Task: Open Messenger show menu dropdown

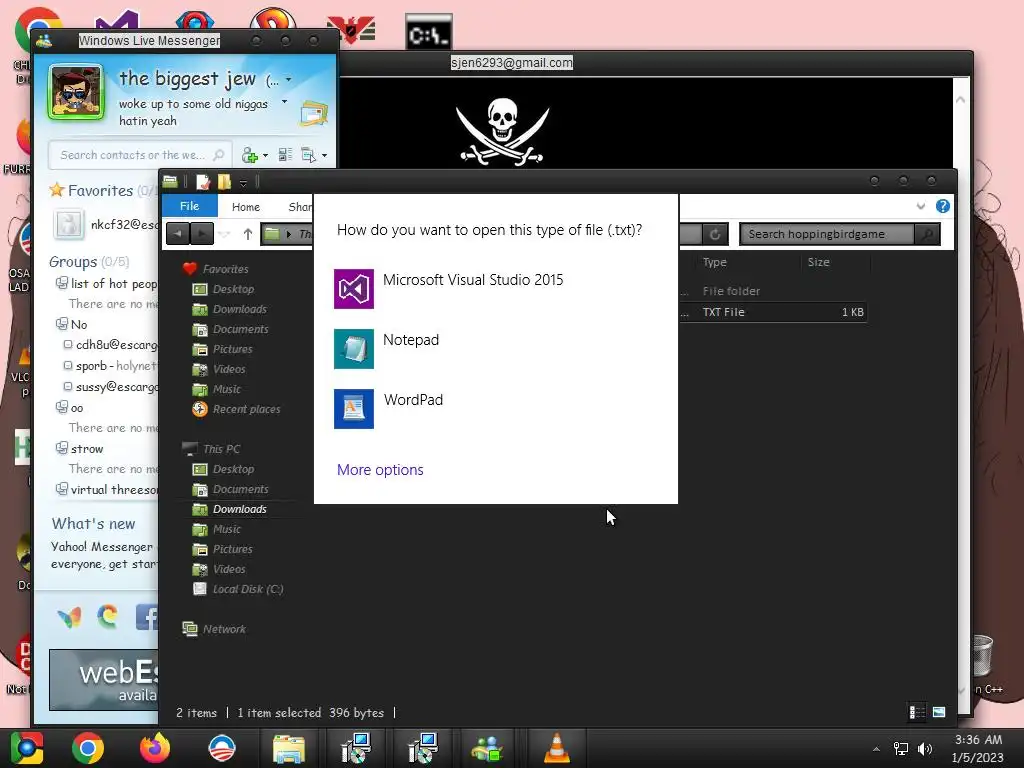Action: pos(313,155)
